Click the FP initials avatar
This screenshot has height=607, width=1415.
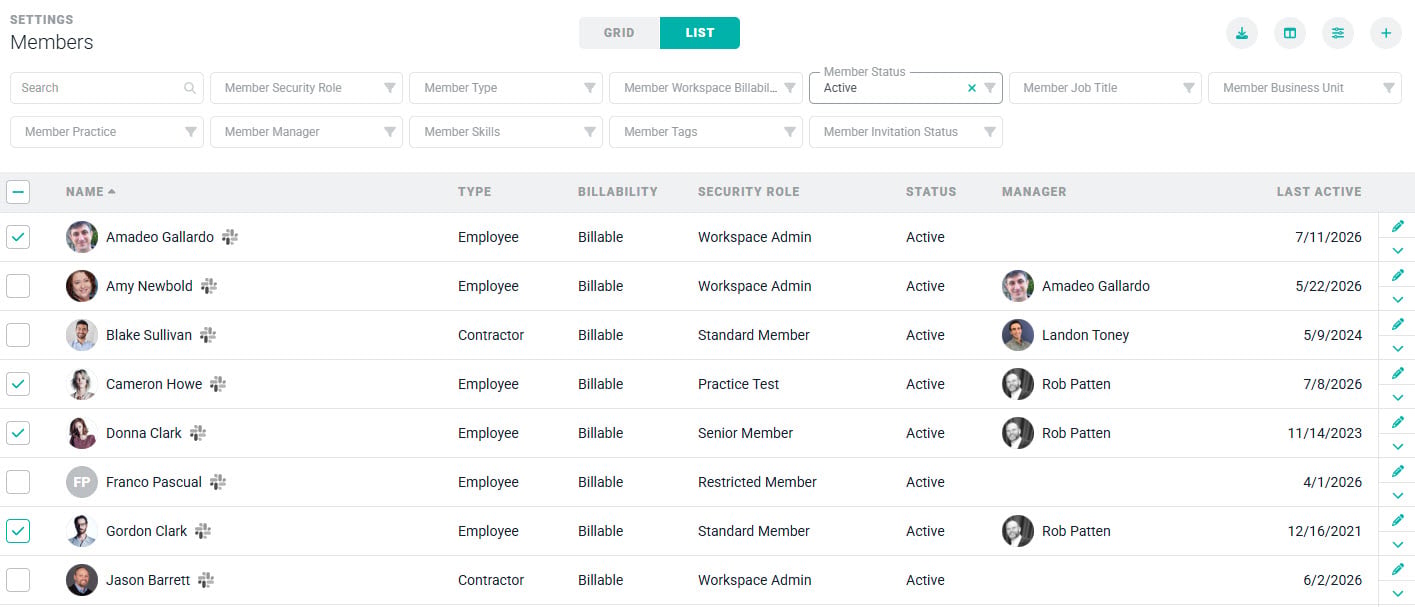(82, 482)
